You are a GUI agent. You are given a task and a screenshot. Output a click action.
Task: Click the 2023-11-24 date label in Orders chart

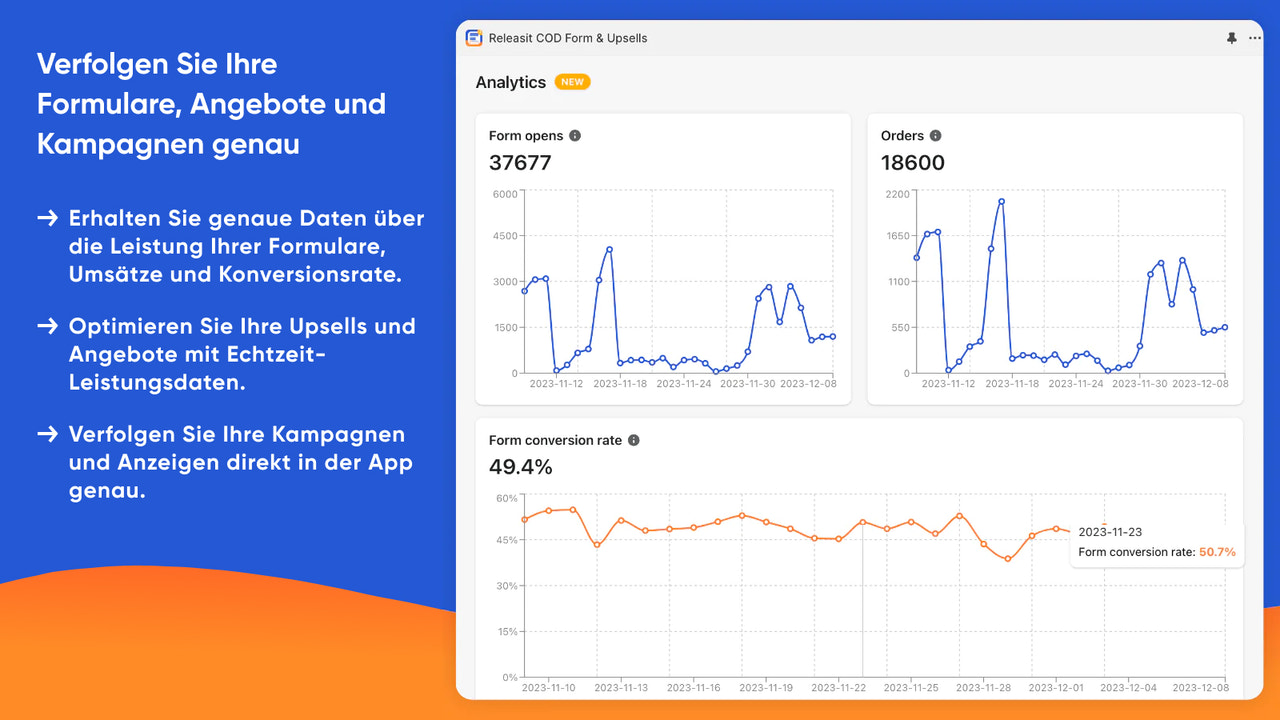(1077, 383)
